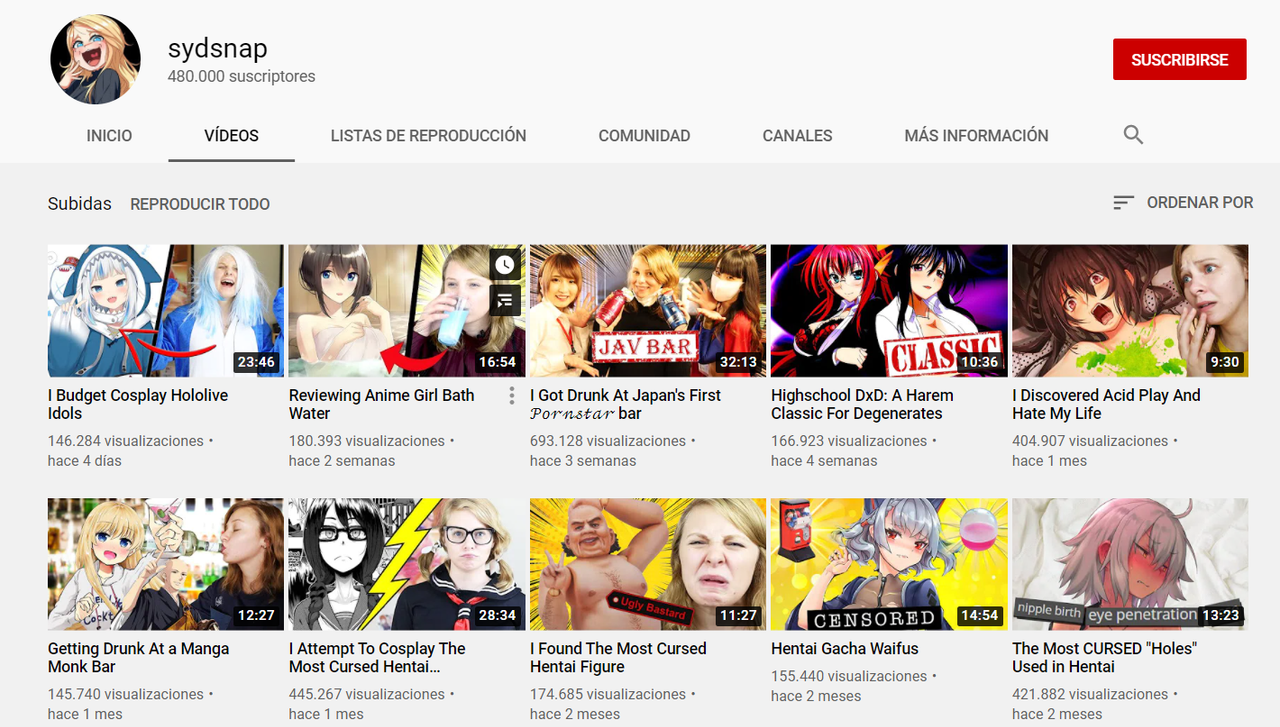Image resolution: width=1280 pixels, height=727 pixels.
Task: Click the 23:46 Hololive cosplay thumbnail
Action: (166, 311)
